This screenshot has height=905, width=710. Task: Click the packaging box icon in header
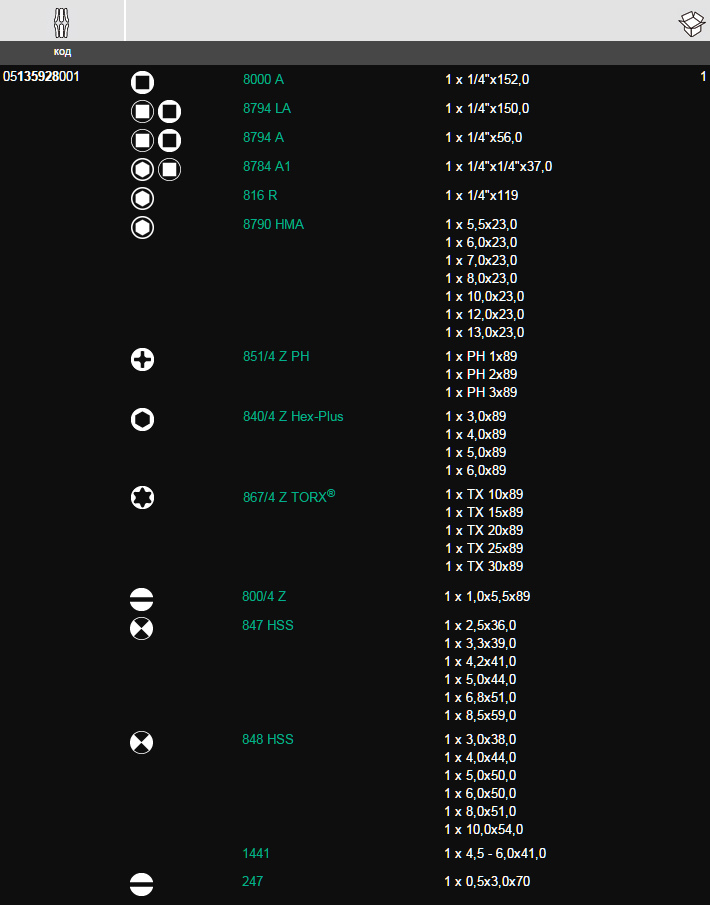(692, 24)
